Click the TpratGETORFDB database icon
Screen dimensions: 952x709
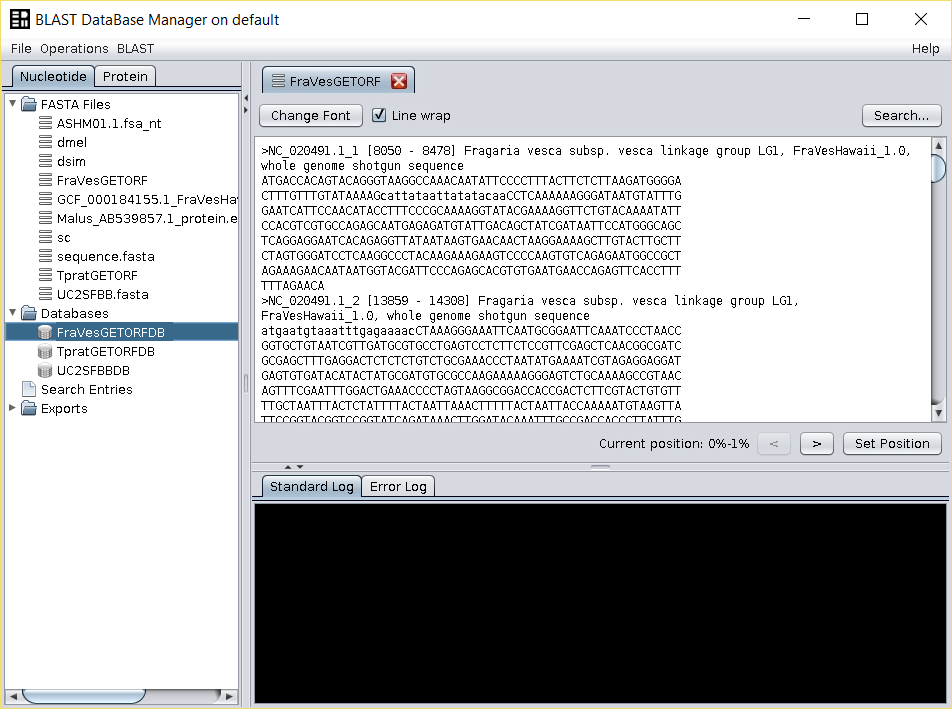(45, 352)
